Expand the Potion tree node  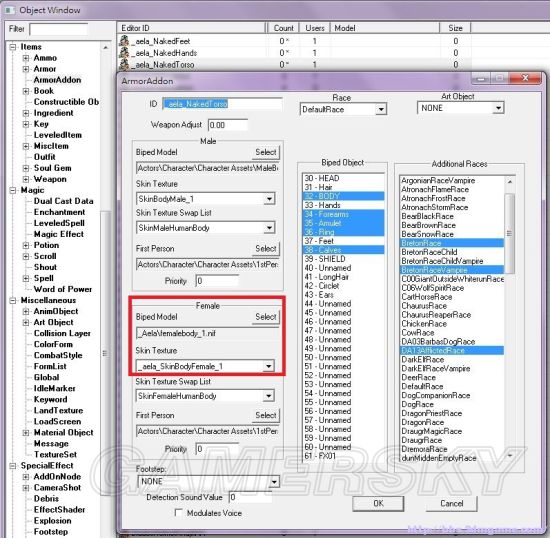point(26,245)
